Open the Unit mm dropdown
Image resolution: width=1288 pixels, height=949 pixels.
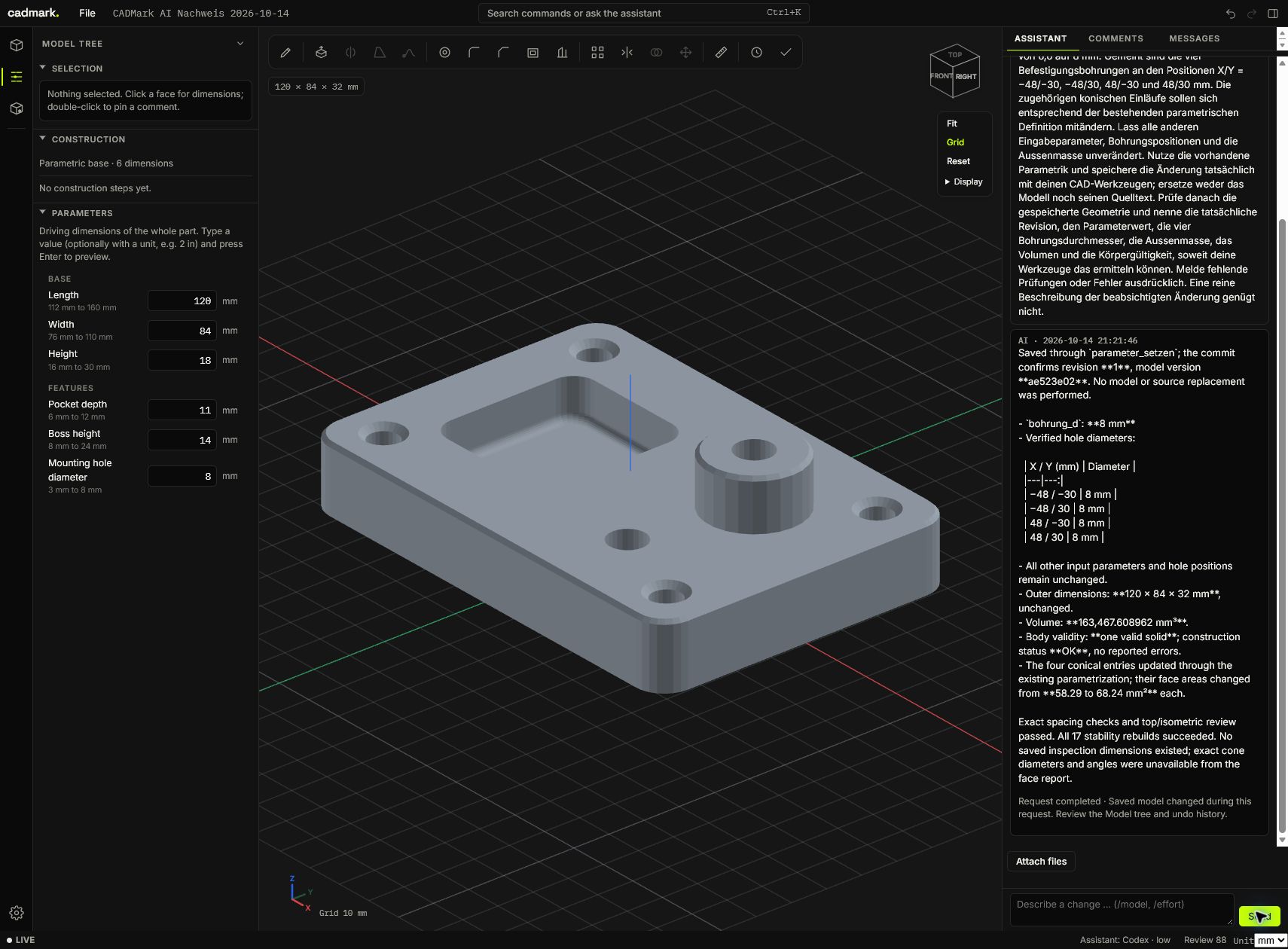pos(1270,940)
